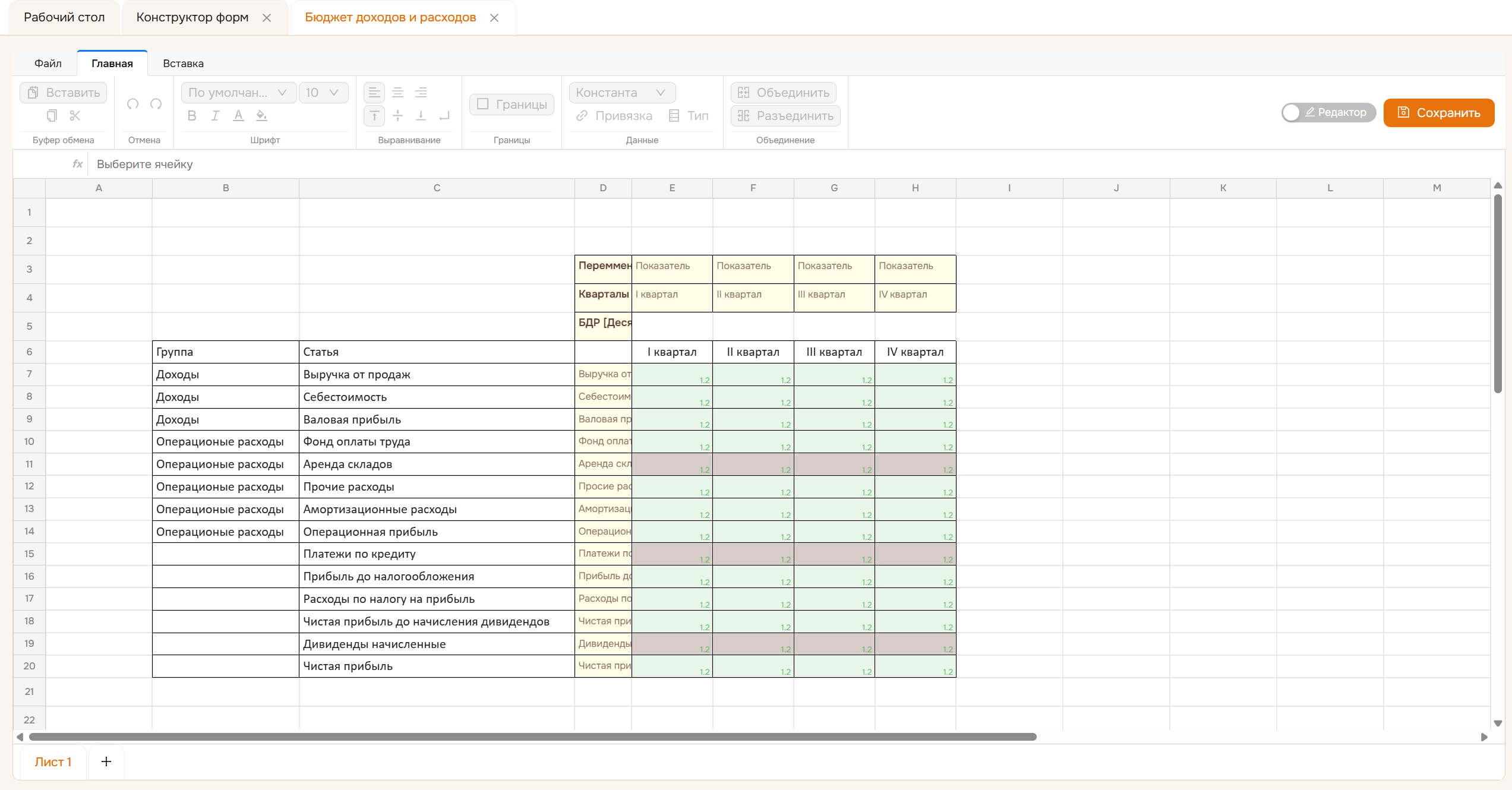Toggle the Редактор switch
This screenshot has height=790, width=1512.
tap(1328, 112)
